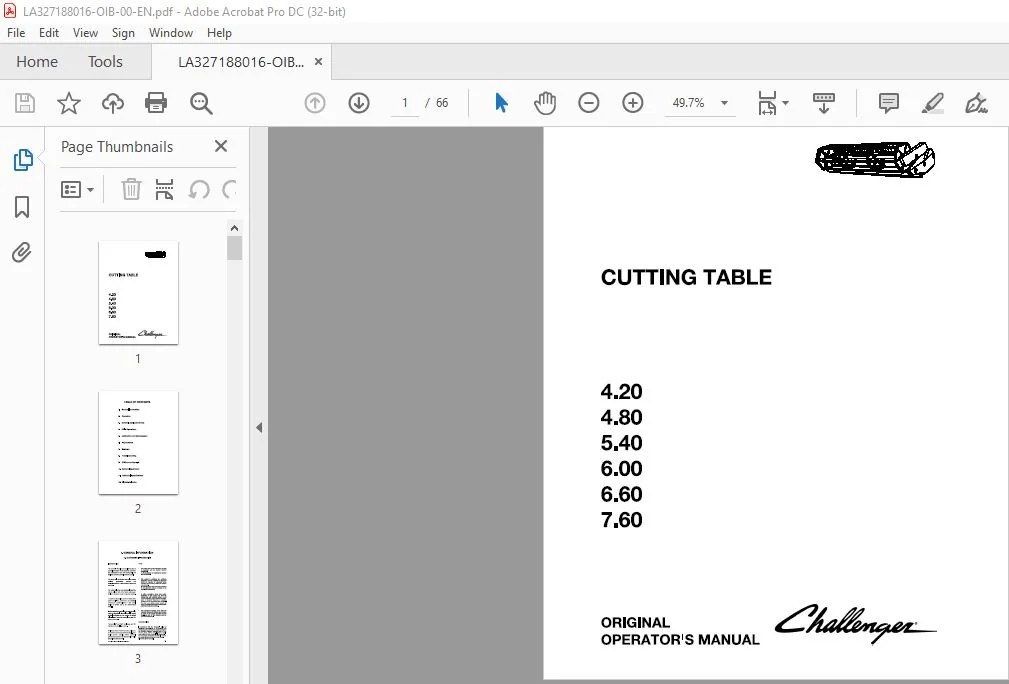Click the 6.00 model number
Viewport: 1009px width, 684px height.
tap(622, 468)
